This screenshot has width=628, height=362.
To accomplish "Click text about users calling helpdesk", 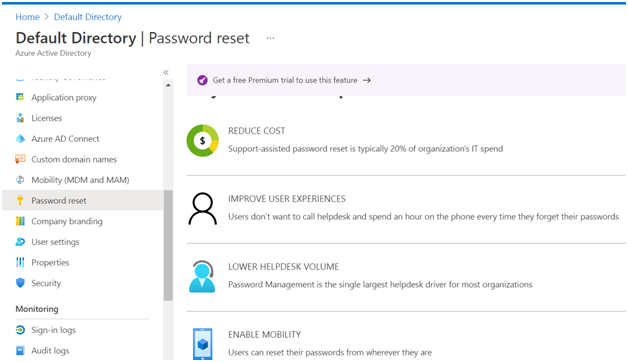I will tap(424, 217).
